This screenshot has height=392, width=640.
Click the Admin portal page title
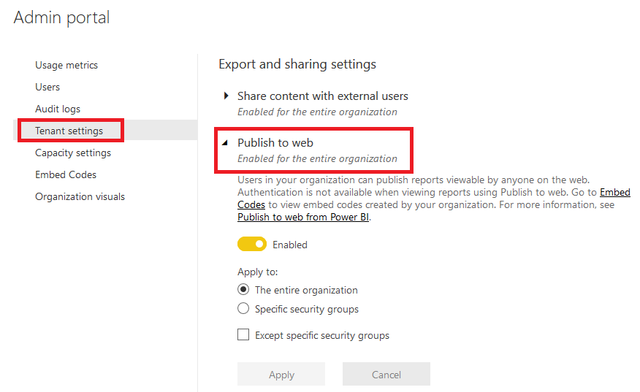point(62,18)
